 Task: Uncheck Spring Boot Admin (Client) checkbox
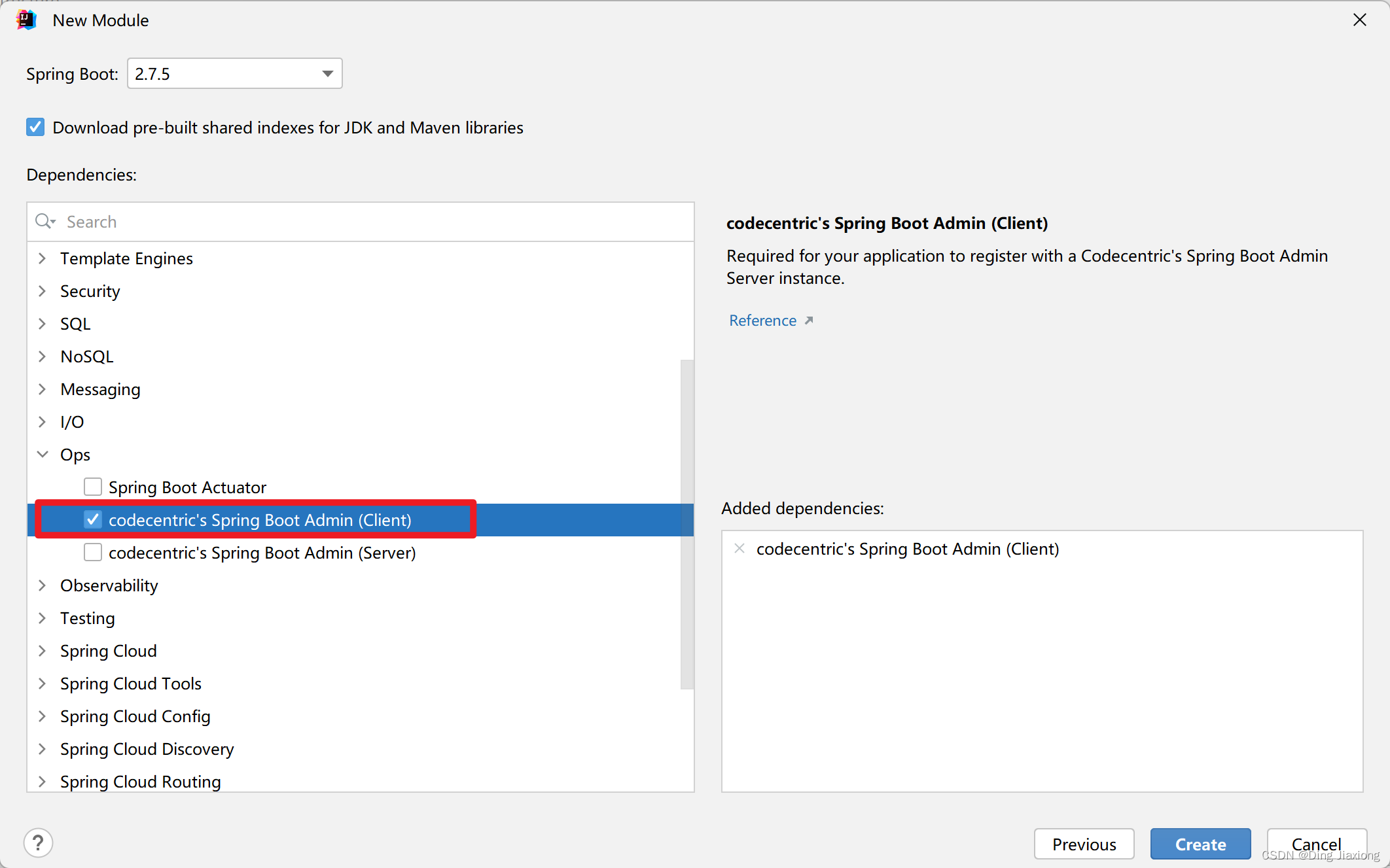click(93, 519)
